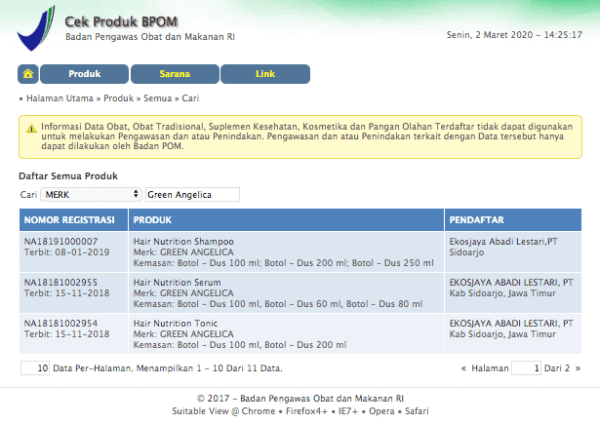
Task: Select registration number NA18181002954
Action: coord(61,323)
